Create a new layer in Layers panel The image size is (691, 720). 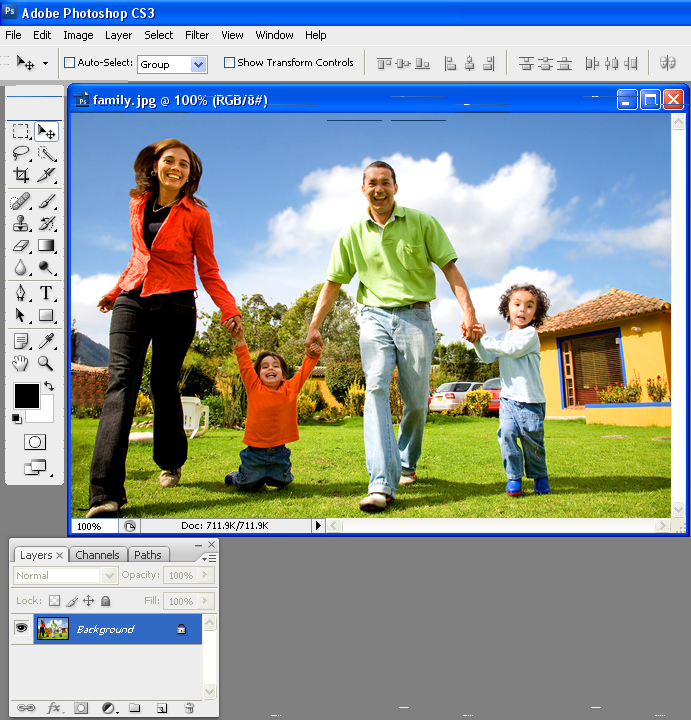(x=161, y=708)
